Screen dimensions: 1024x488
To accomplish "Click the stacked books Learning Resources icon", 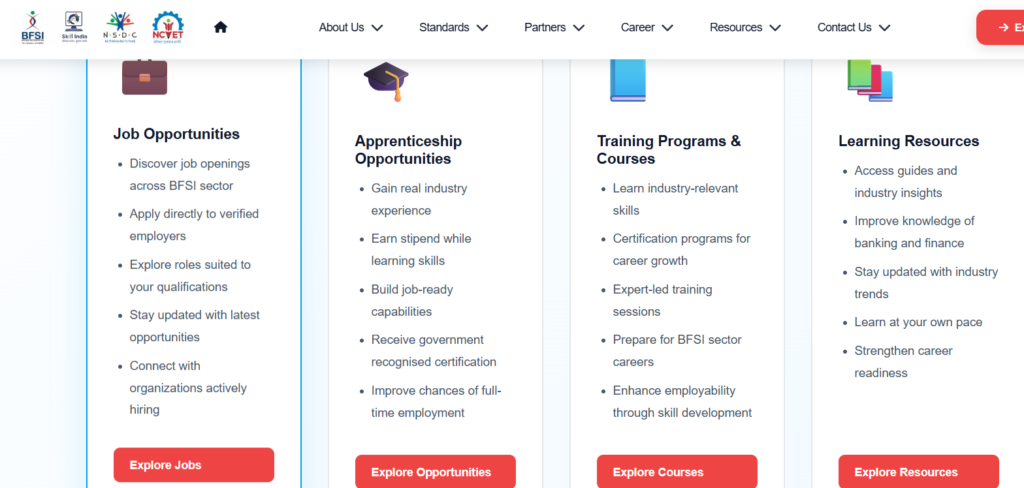I will point(870,80).
